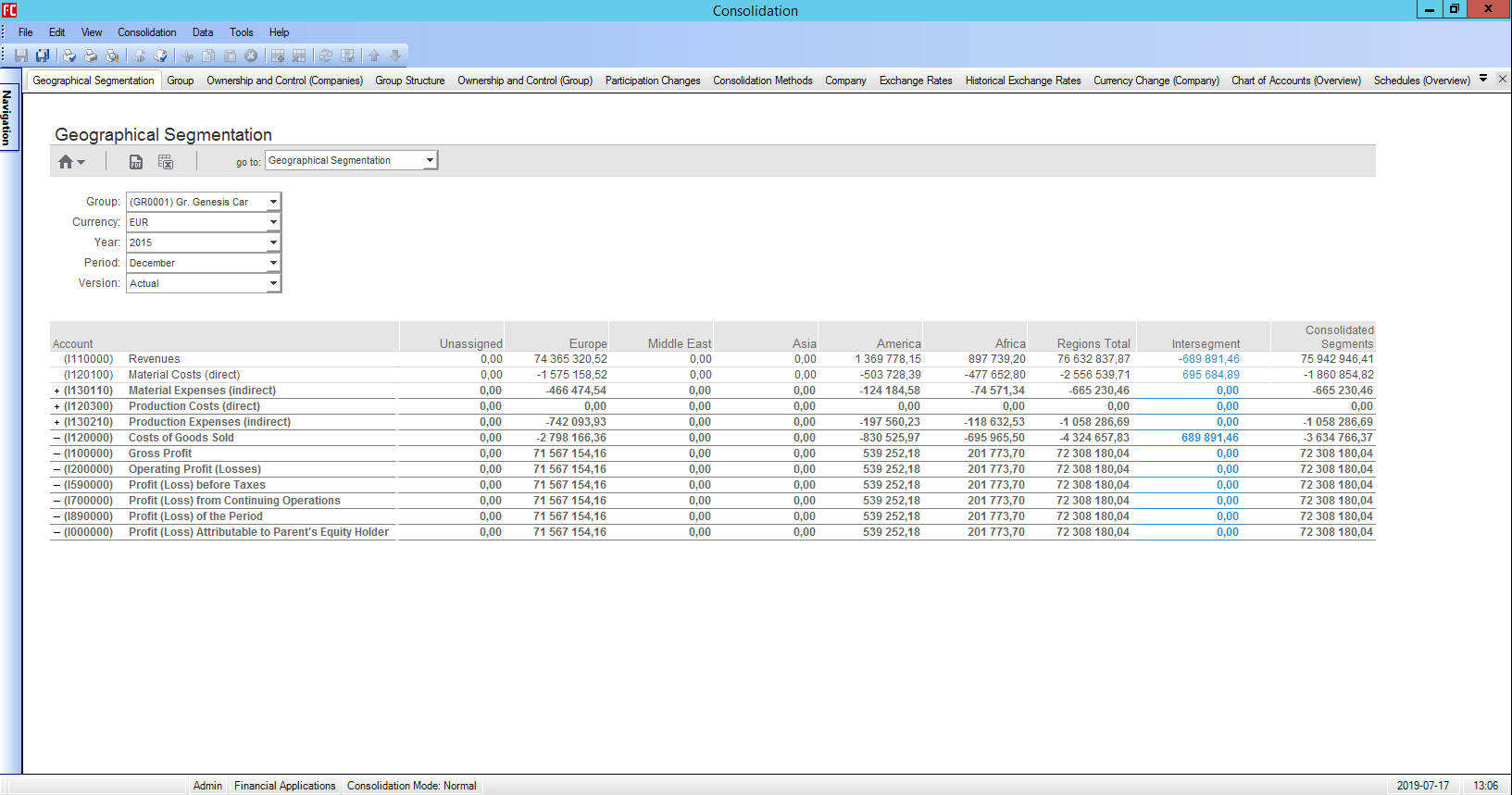The width and height of the screenshot is (1512, 795).
Task: Click the Copy icon in the toolbar
Action: click(209, 56)
